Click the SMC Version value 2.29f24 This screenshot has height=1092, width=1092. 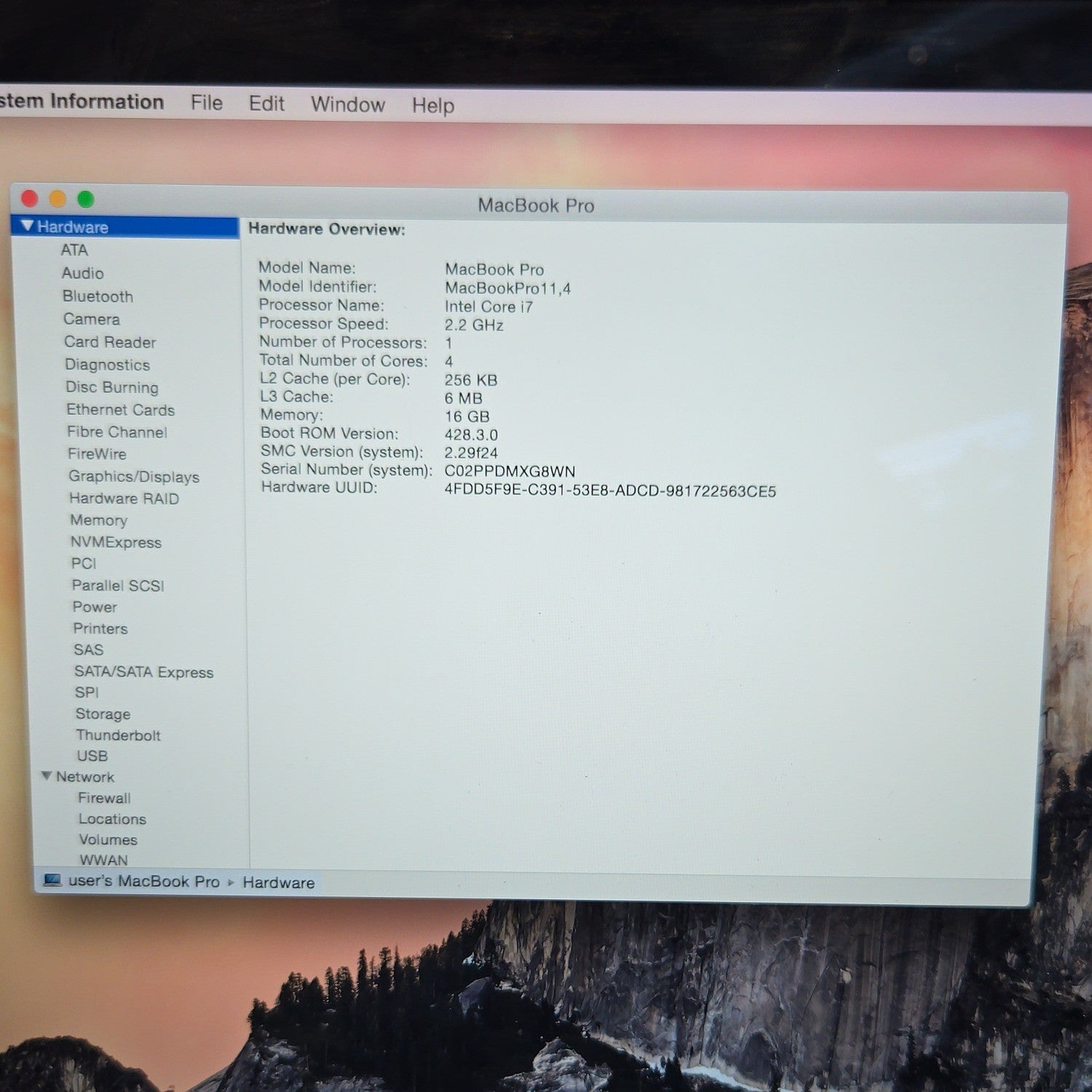[x=471, y=453]
